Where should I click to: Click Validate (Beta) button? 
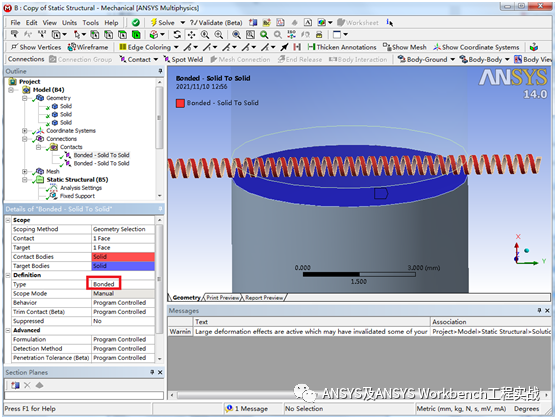click(x=216, y=23)
